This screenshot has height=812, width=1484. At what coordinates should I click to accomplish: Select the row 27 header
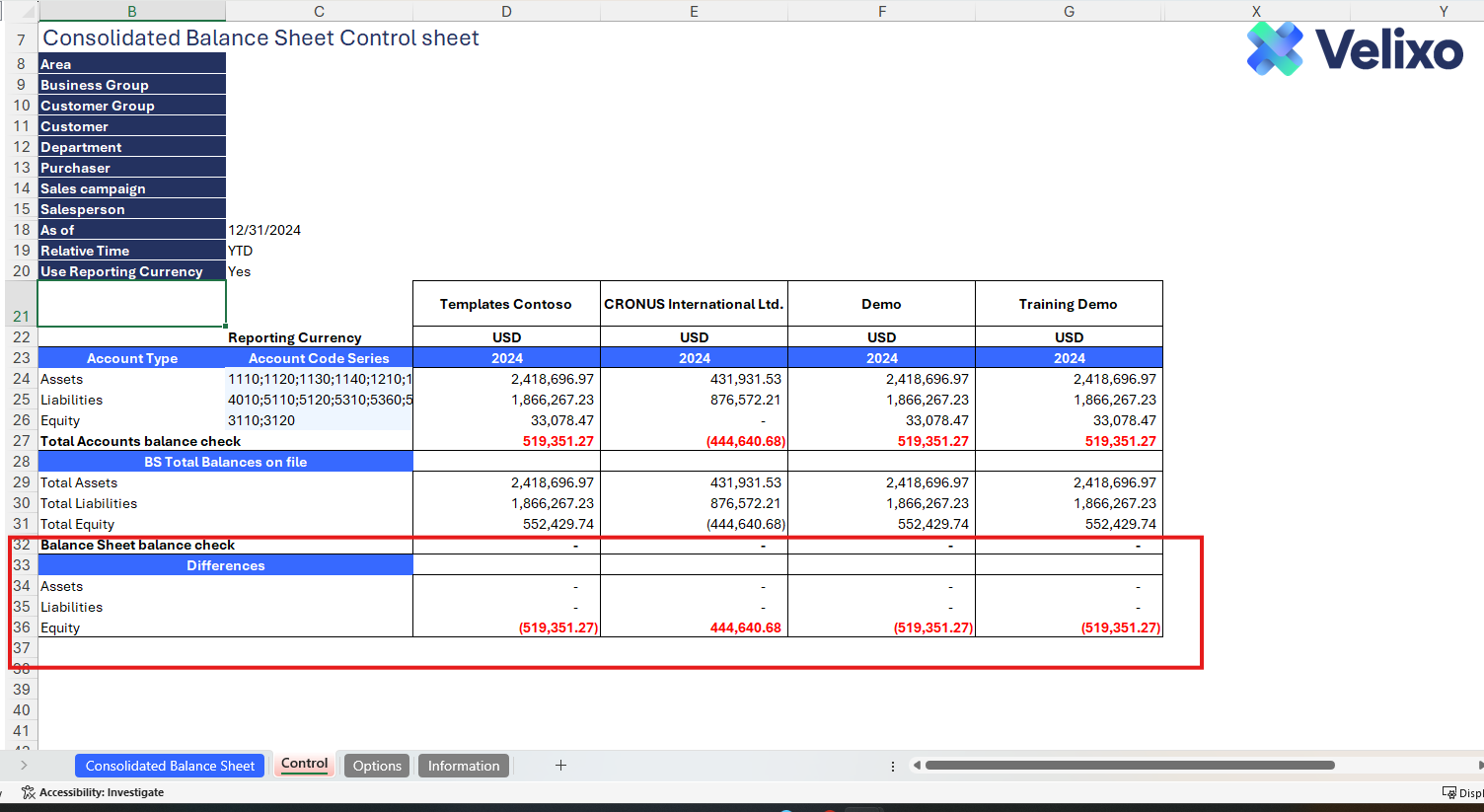[x=21, y=441]
